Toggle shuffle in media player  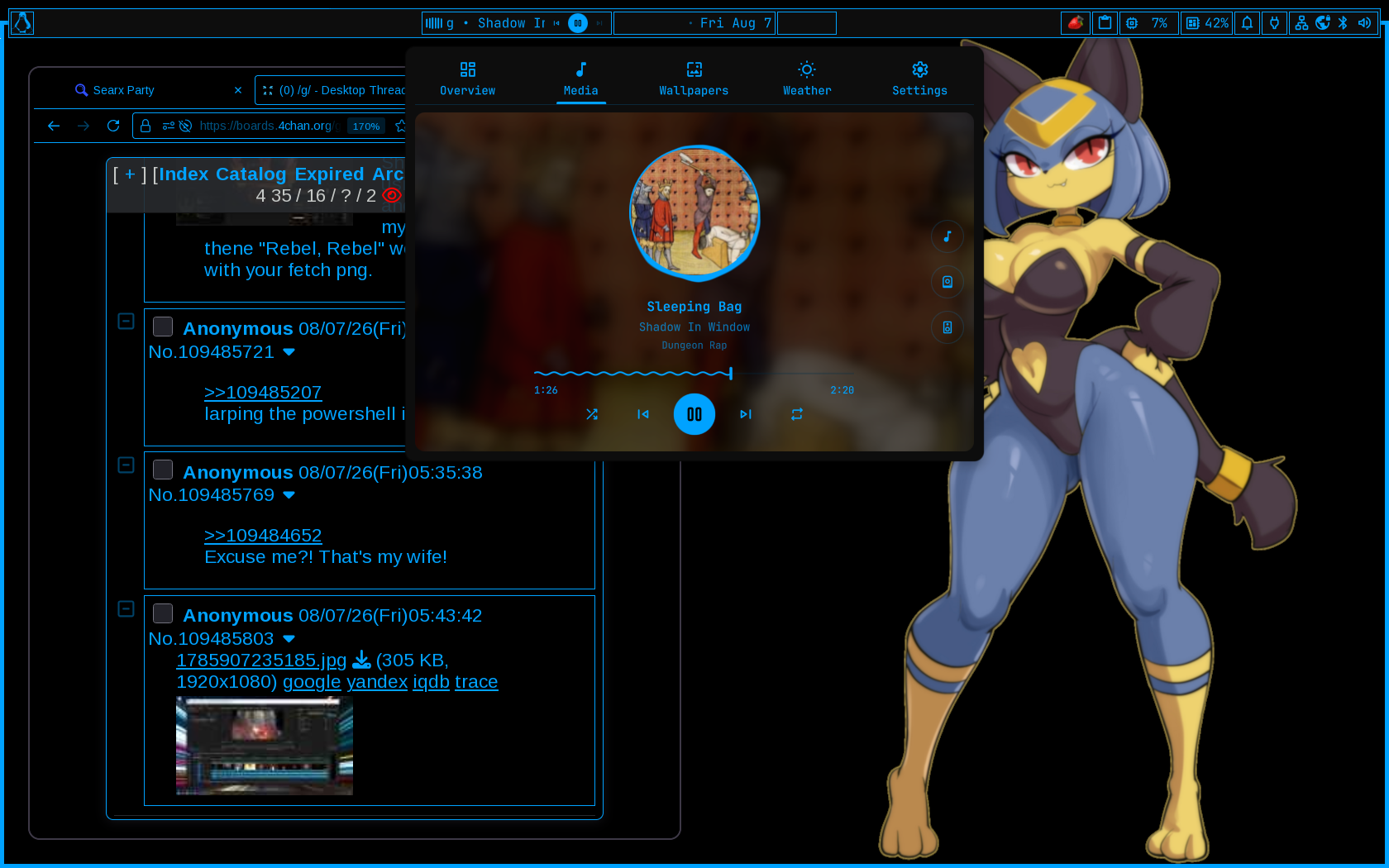[592, 414]
